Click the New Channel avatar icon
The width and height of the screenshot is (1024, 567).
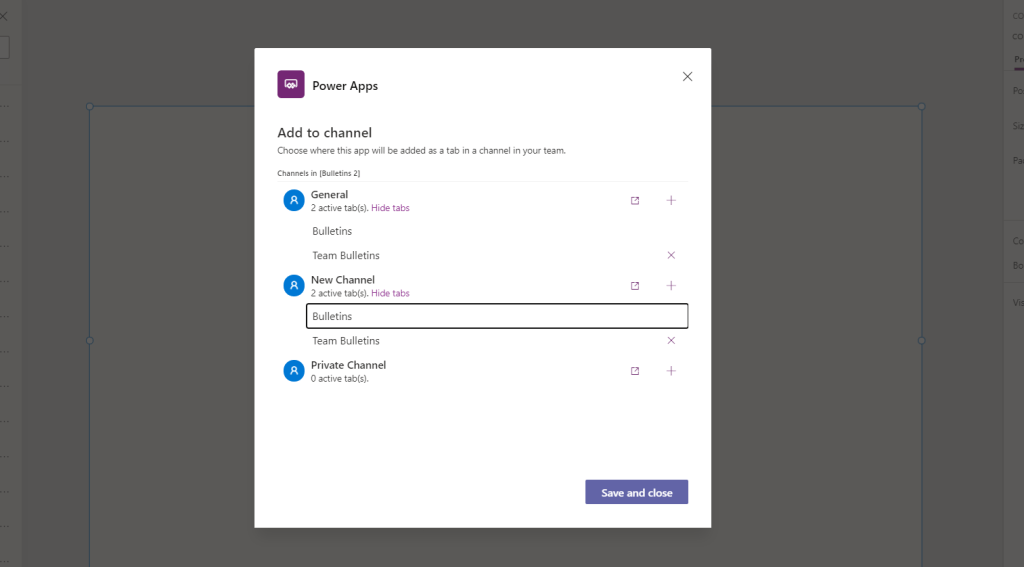tap(293, 286)
